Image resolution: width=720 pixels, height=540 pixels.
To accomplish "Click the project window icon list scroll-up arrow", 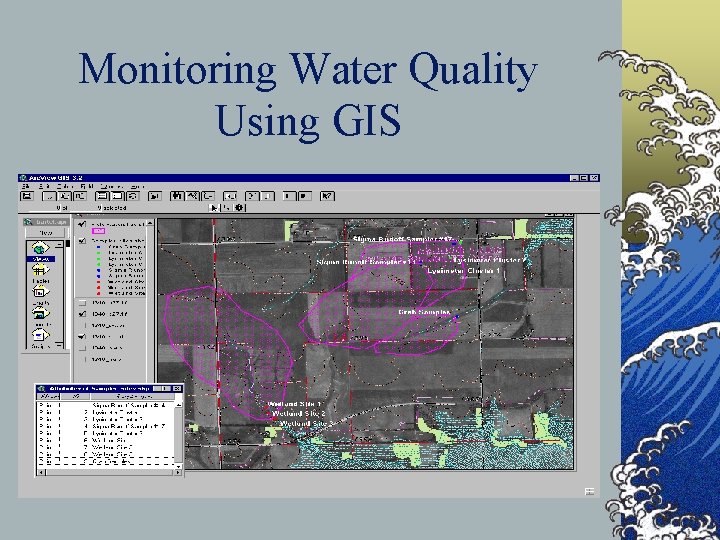I will point(59,245).
